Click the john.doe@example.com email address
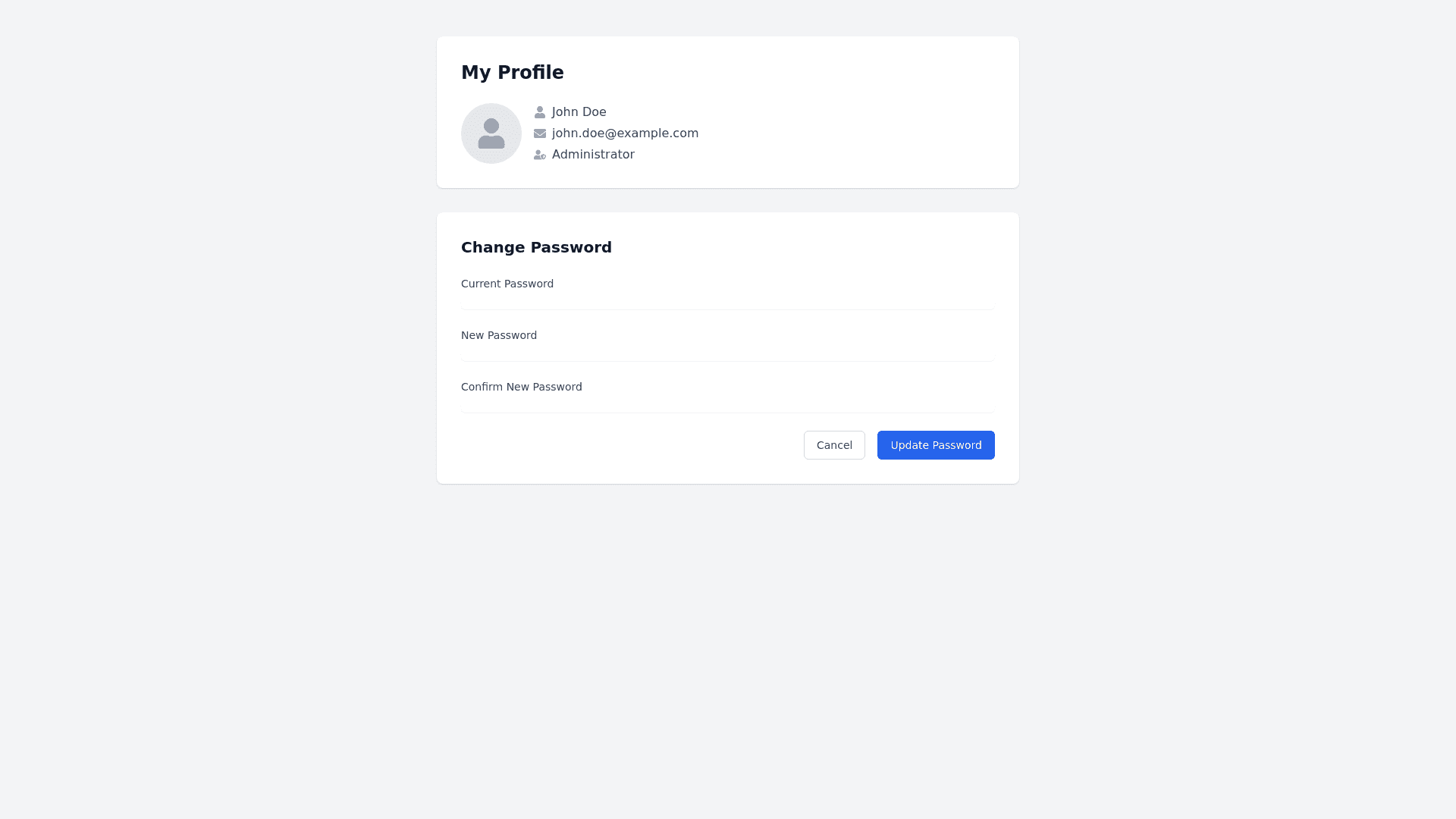 (x=625, y=133)
